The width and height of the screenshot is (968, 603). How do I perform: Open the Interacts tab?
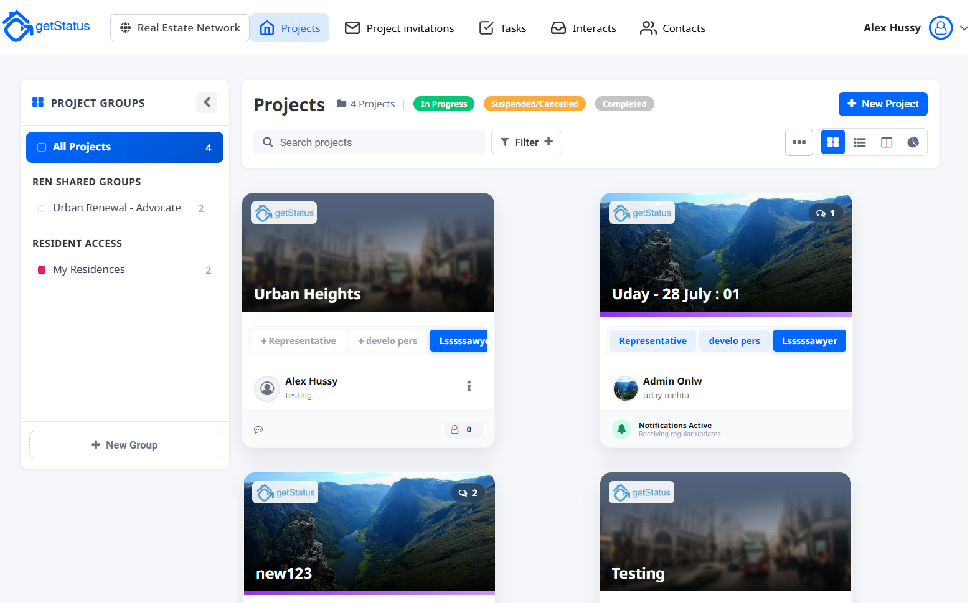(x=583, y=28)
